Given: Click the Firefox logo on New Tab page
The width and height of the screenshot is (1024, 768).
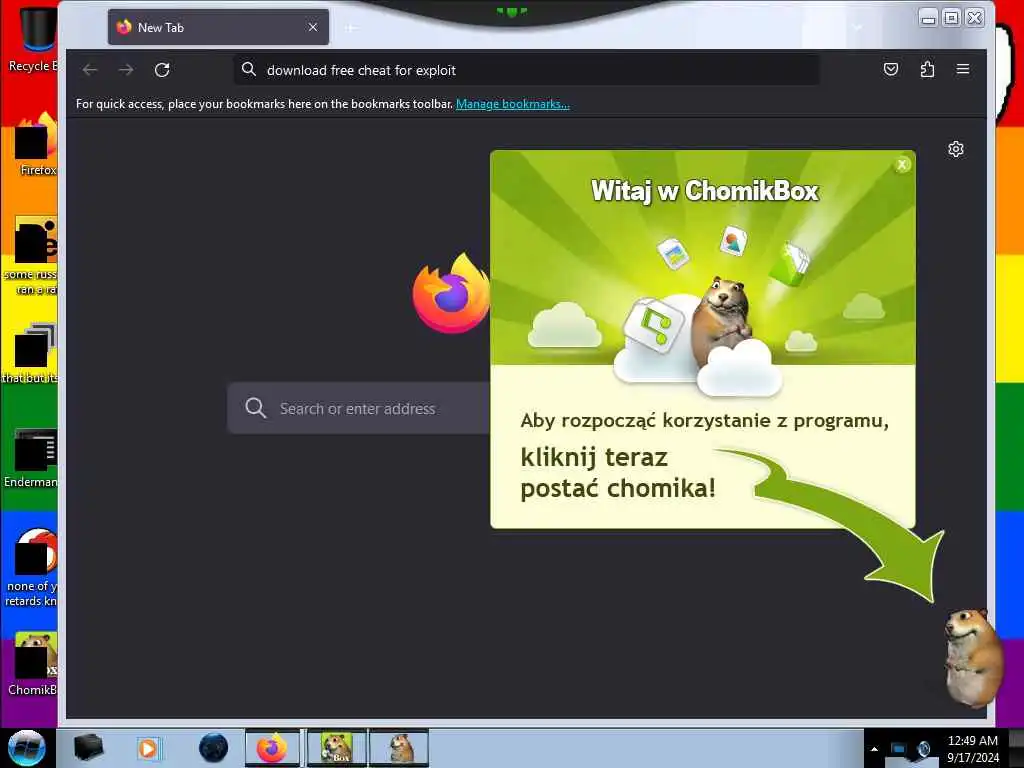Looking at the screenshot, I should pyautogui.click(x=451, y=293).
